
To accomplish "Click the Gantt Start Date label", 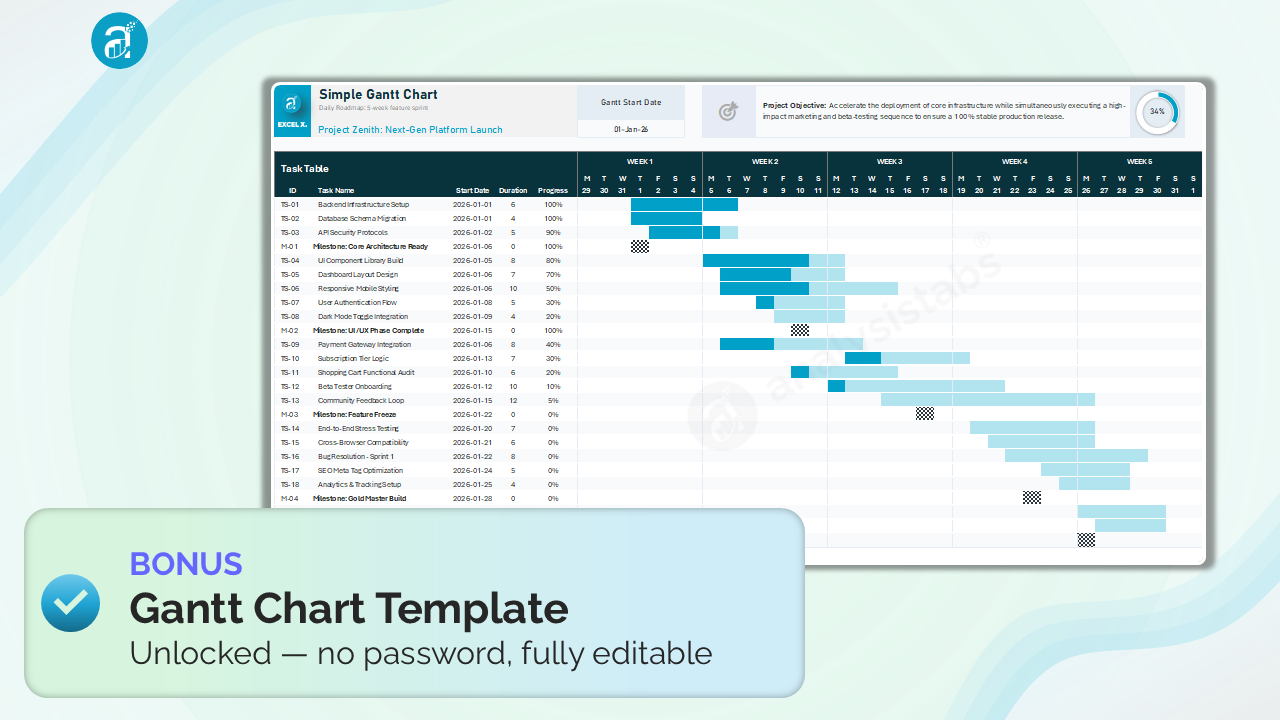I will (631, 102).
